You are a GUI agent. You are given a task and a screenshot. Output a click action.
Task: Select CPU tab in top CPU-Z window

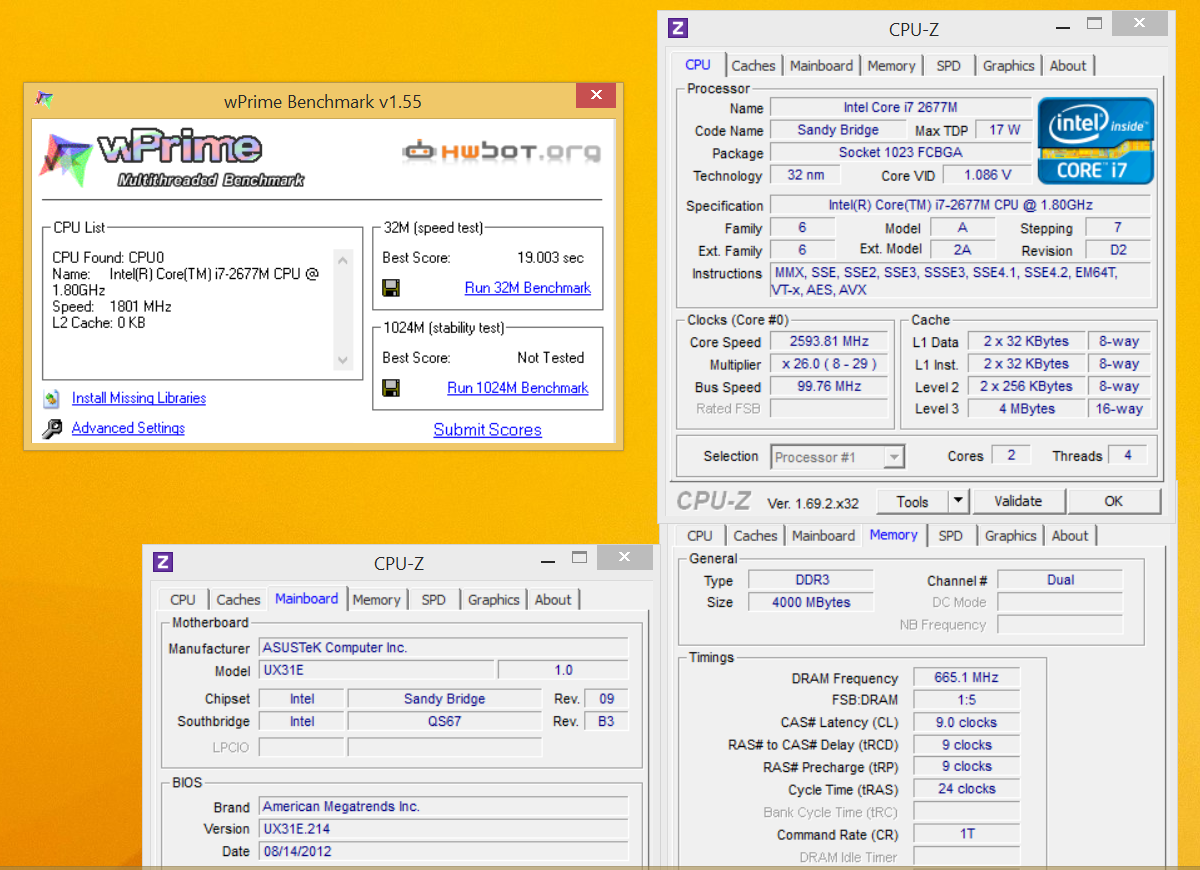(698, 64)
